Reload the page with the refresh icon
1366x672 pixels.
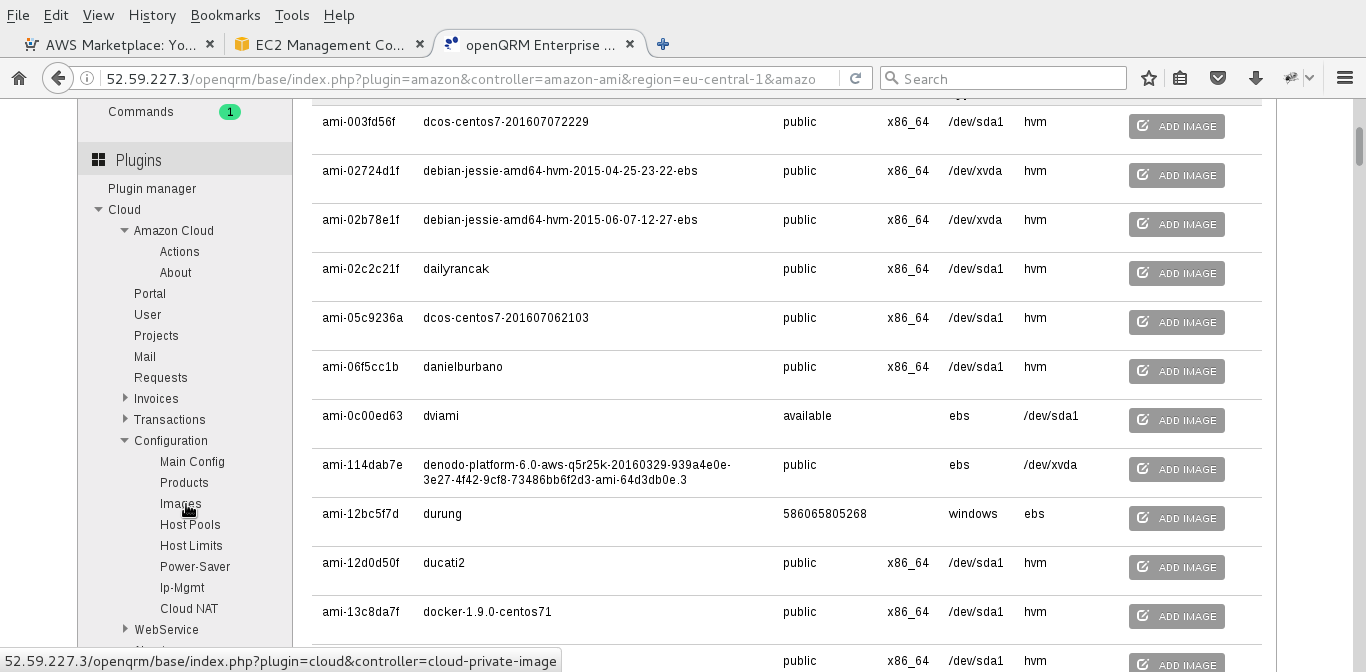[855, 78]
